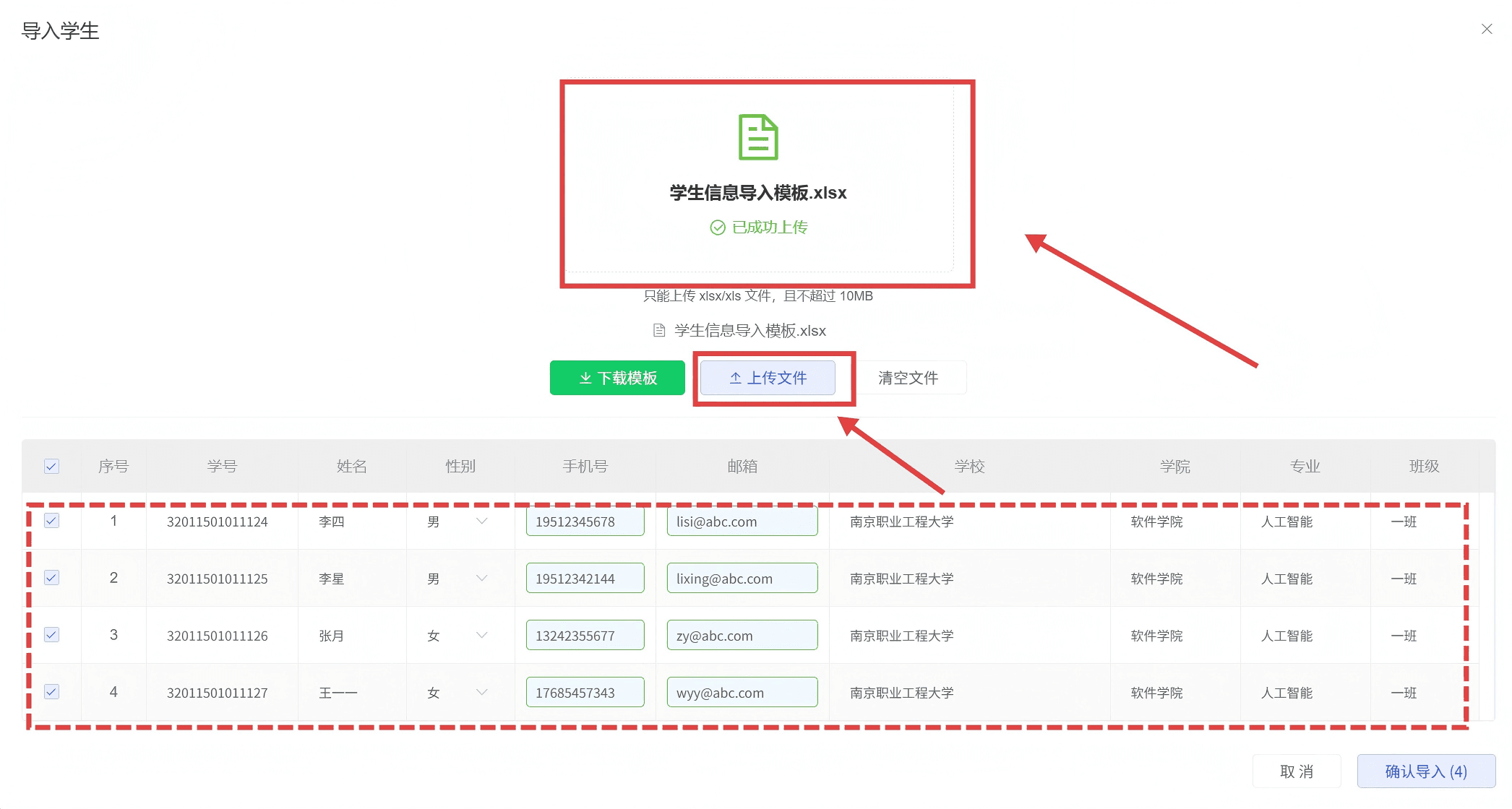Click small file icon before 学生信息导入模板.xlsx listing

(x=658, y=331)
